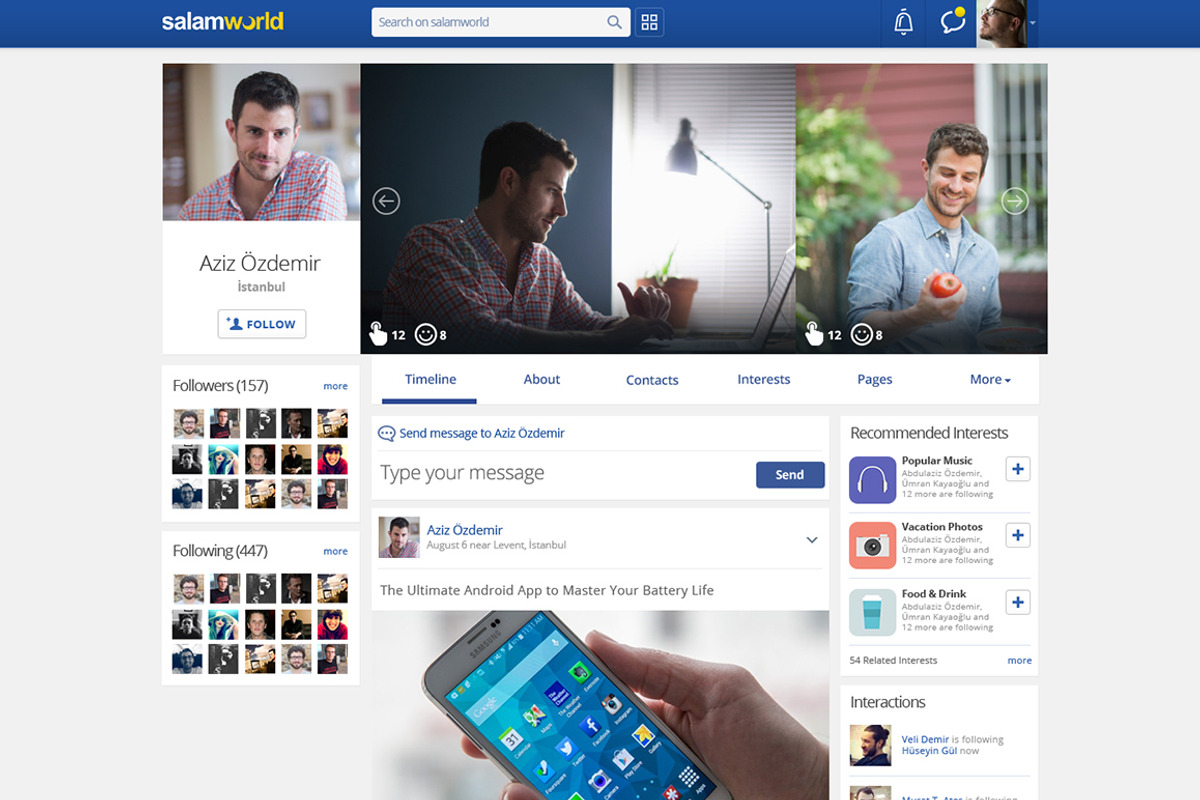Viewport: 1200px width, 800px height.
Task: Open the first follower thumbnail
Action: point(188,424)
